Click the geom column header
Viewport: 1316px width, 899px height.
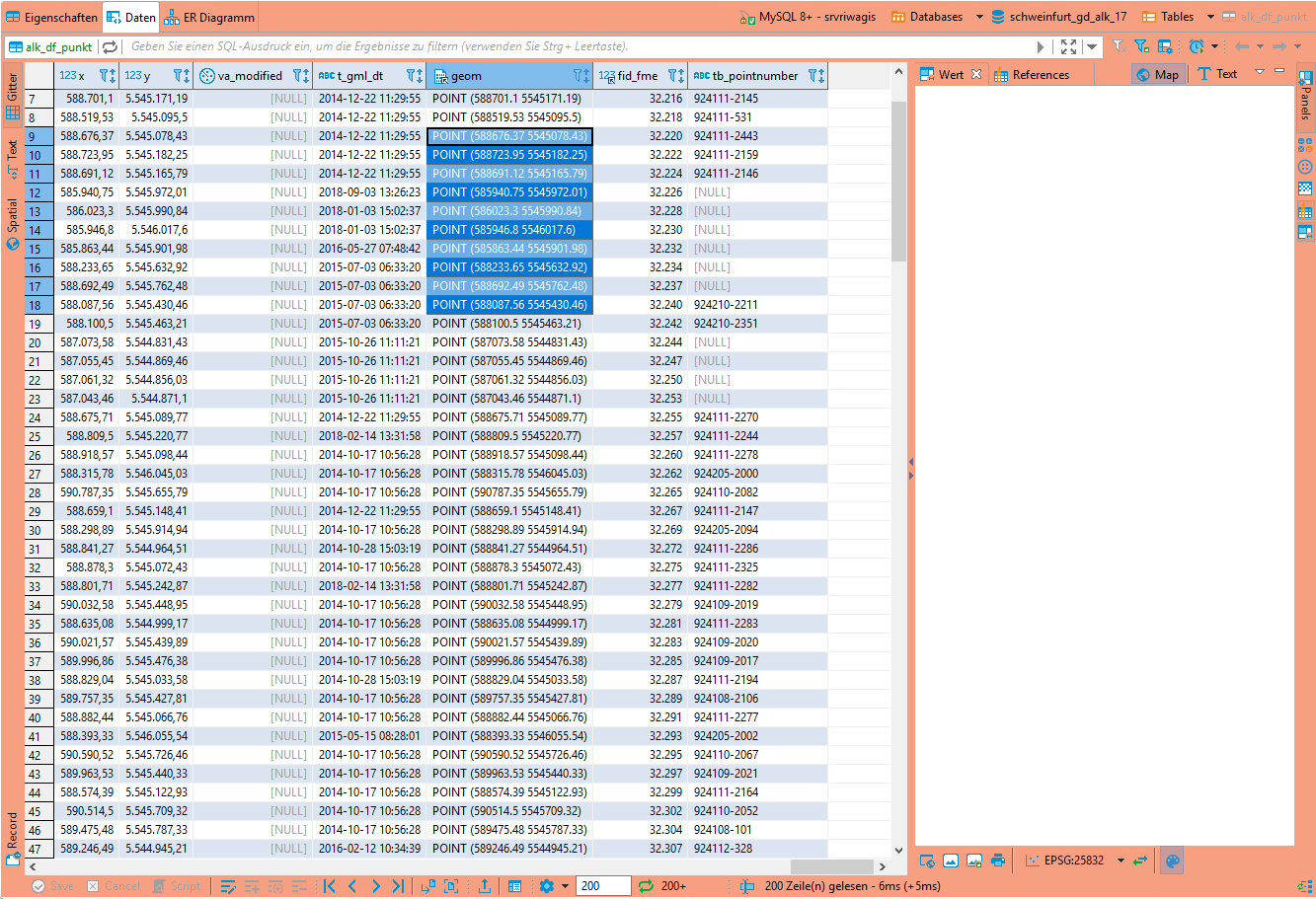509,76
